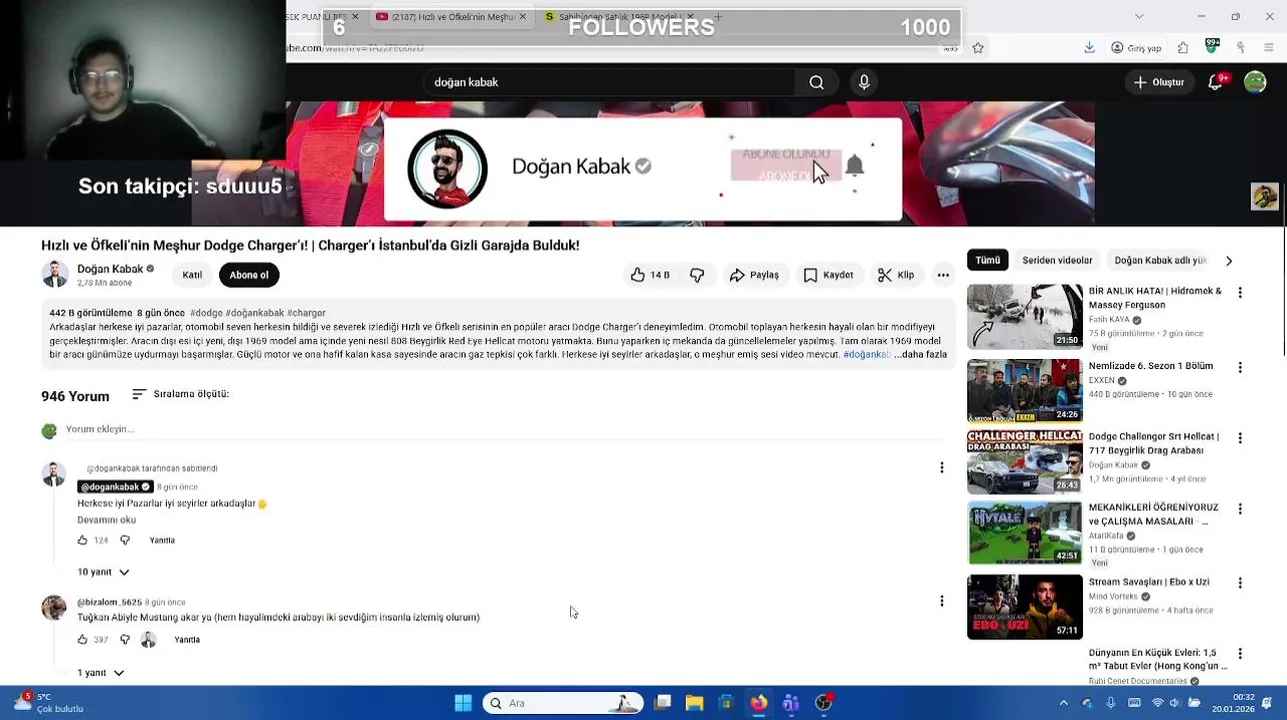The width and height of the screenshot is (1287, 720).
Task: Click the Abone ol subscribe button
Action: pyautogui.click(x=249, y=275)
